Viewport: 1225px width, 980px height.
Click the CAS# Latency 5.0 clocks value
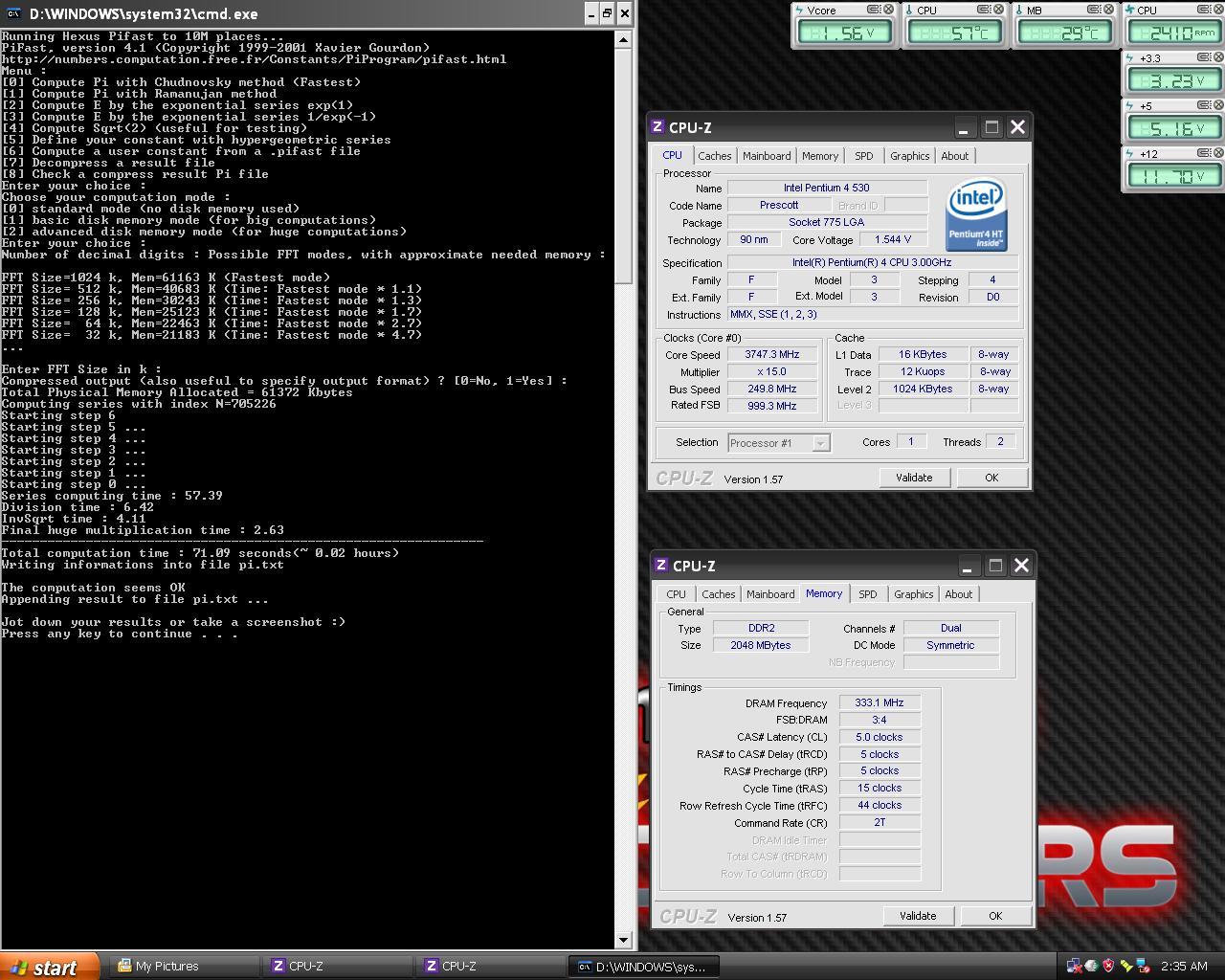tap(880, 737)
